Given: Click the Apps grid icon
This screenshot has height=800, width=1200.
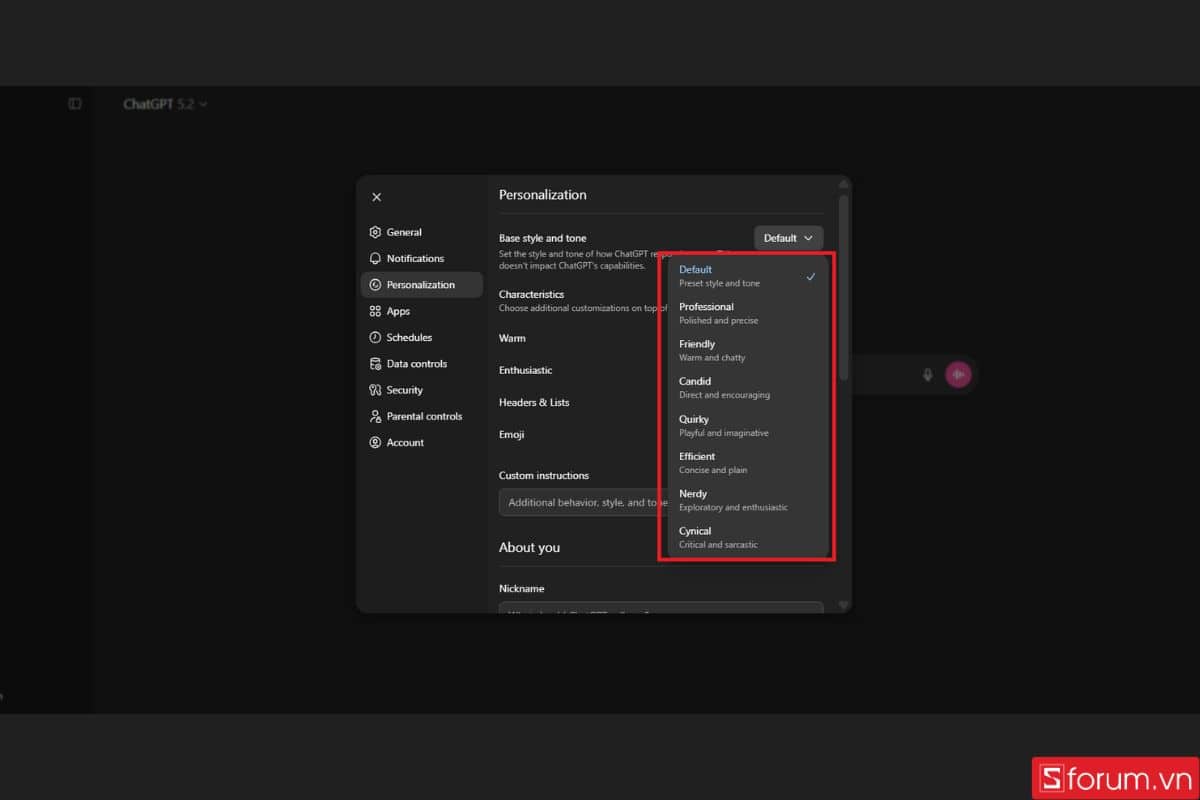Looking at the screenshot, I should tap(375, 311).
